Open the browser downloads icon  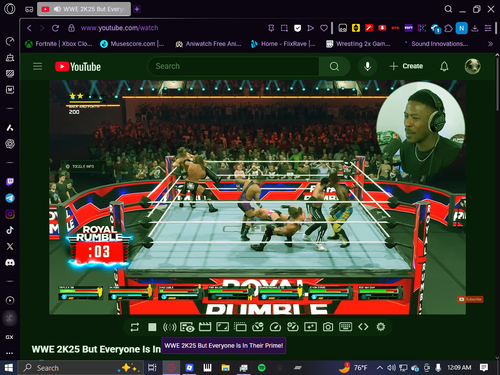[x=475, y=28]
